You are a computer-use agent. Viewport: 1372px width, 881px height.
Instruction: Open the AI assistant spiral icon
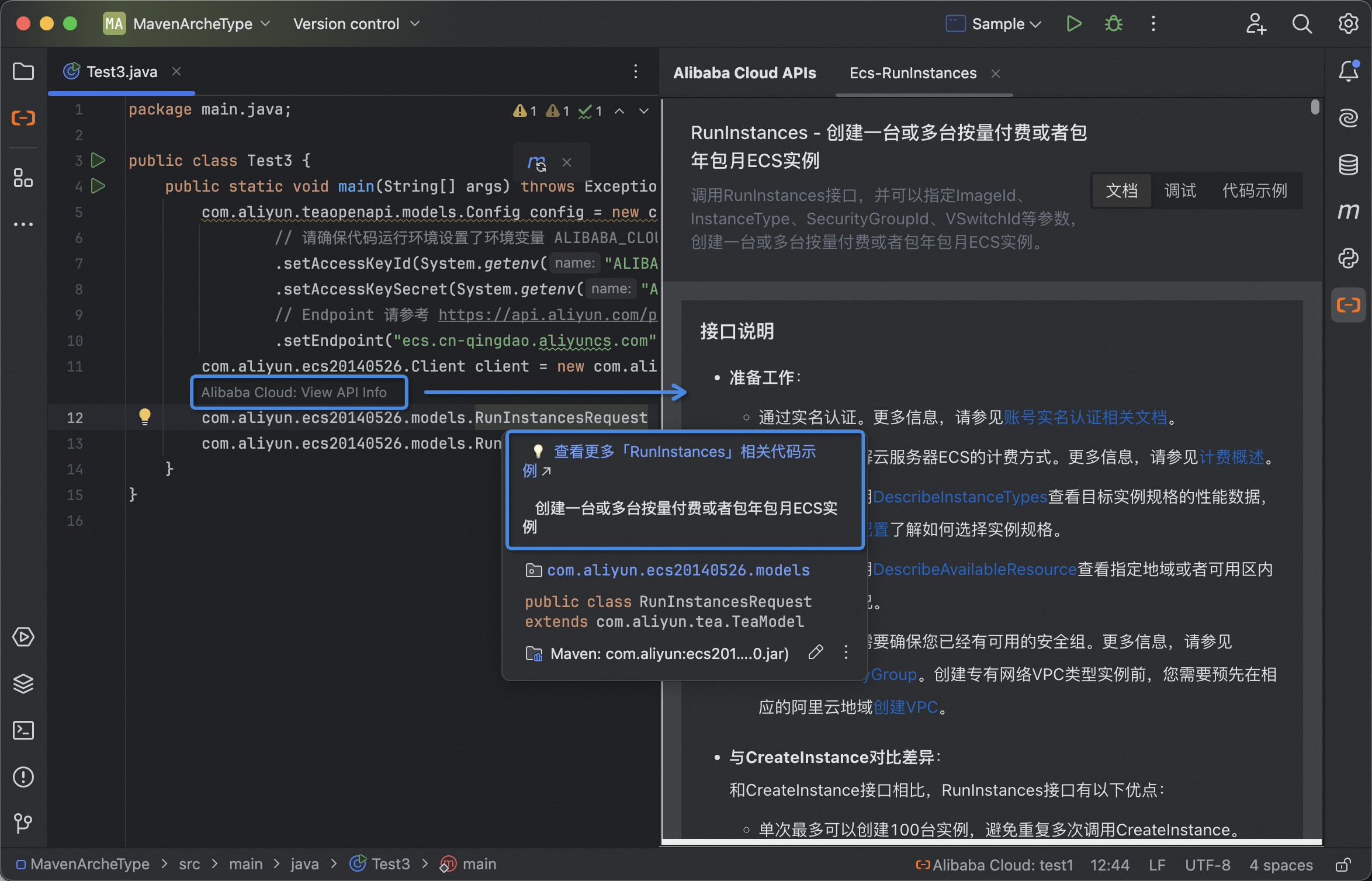(x=1349, y=118)
